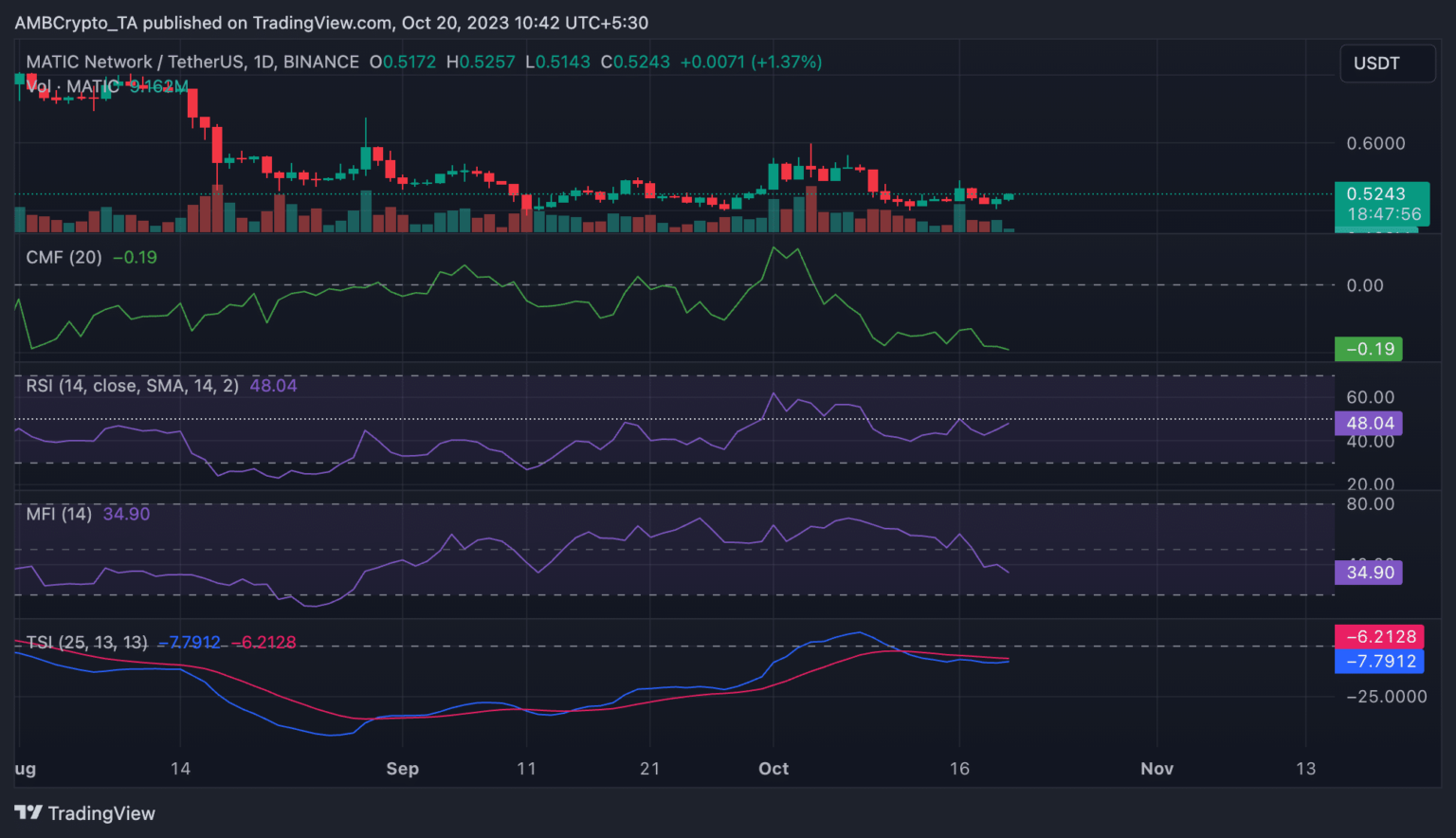Select the CMF (20) indicator legend

tap(64, 257)
